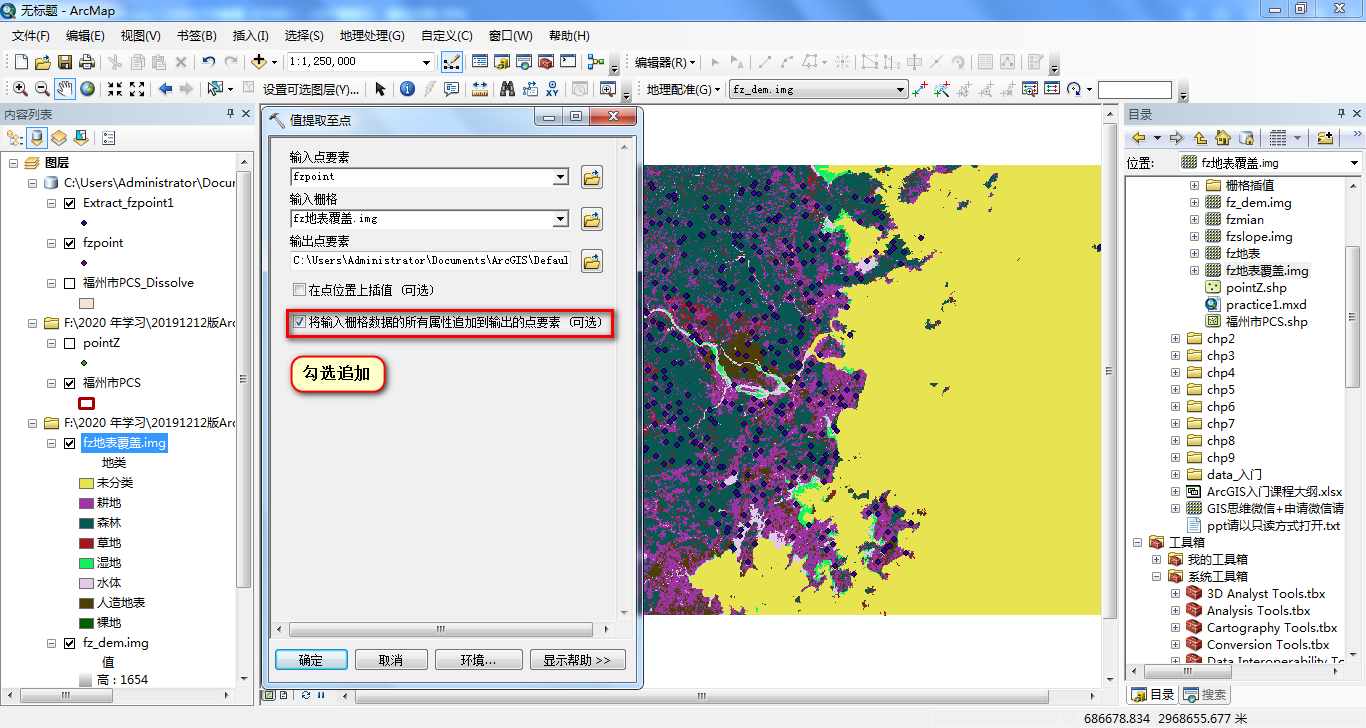
Task: Select the Pan tool
Action: 66,88
